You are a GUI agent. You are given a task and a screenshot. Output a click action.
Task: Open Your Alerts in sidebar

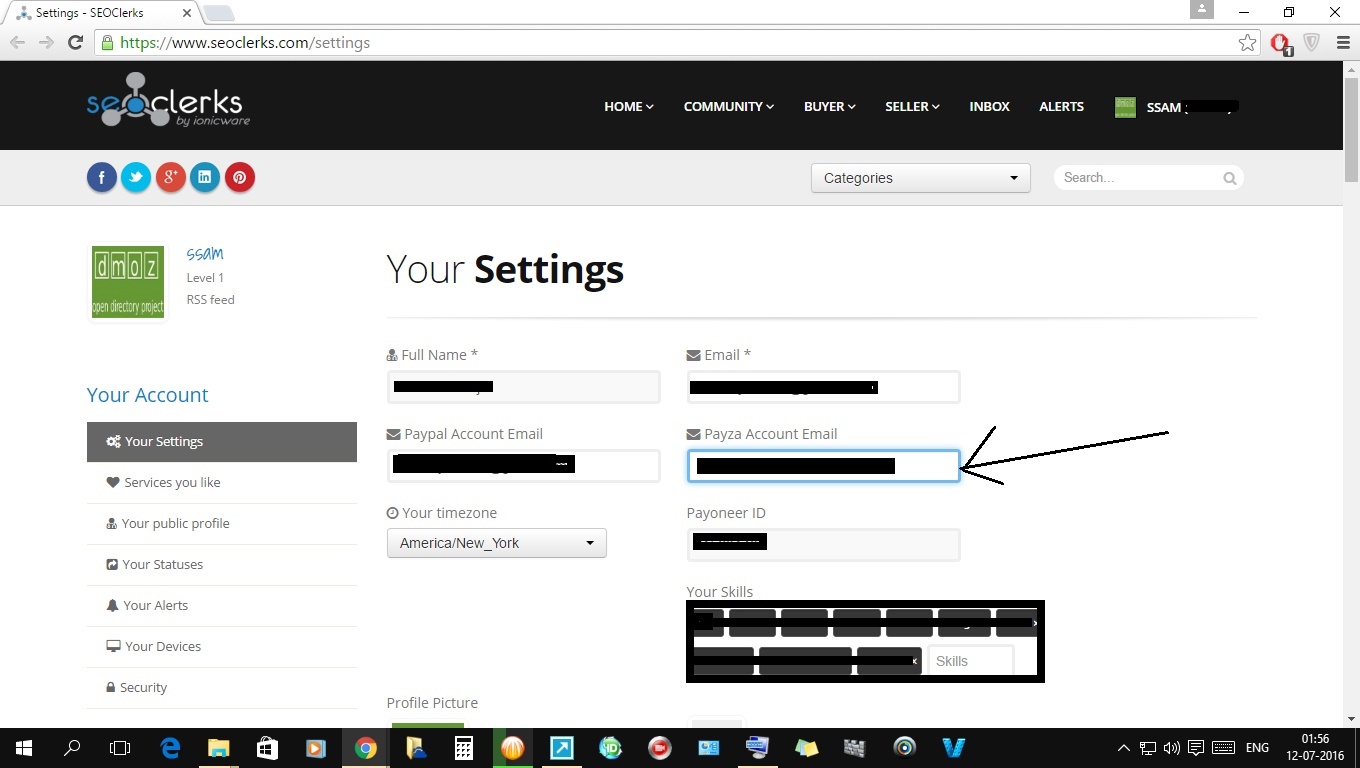(222, 606)
